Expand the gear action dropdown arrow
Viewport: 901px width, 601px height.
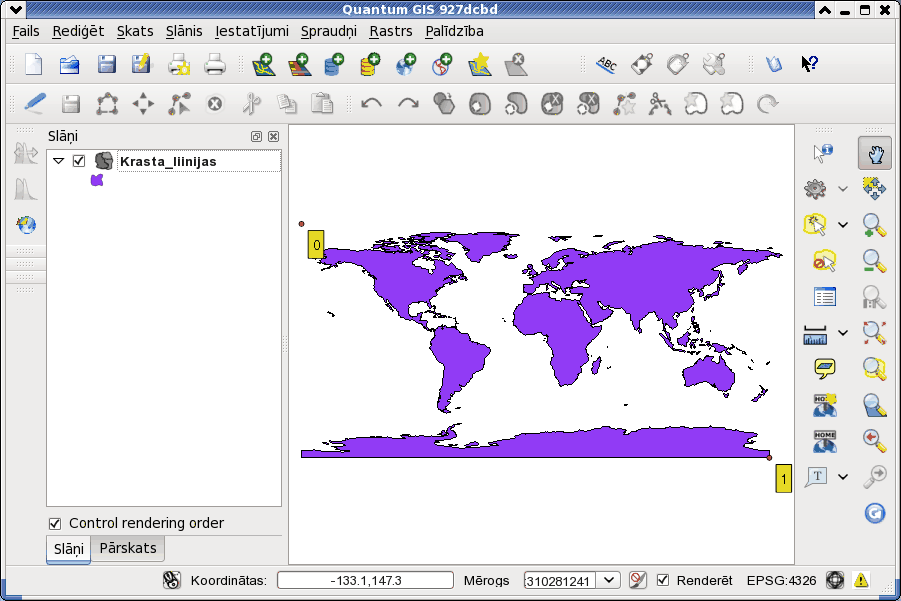click(842, 188)
